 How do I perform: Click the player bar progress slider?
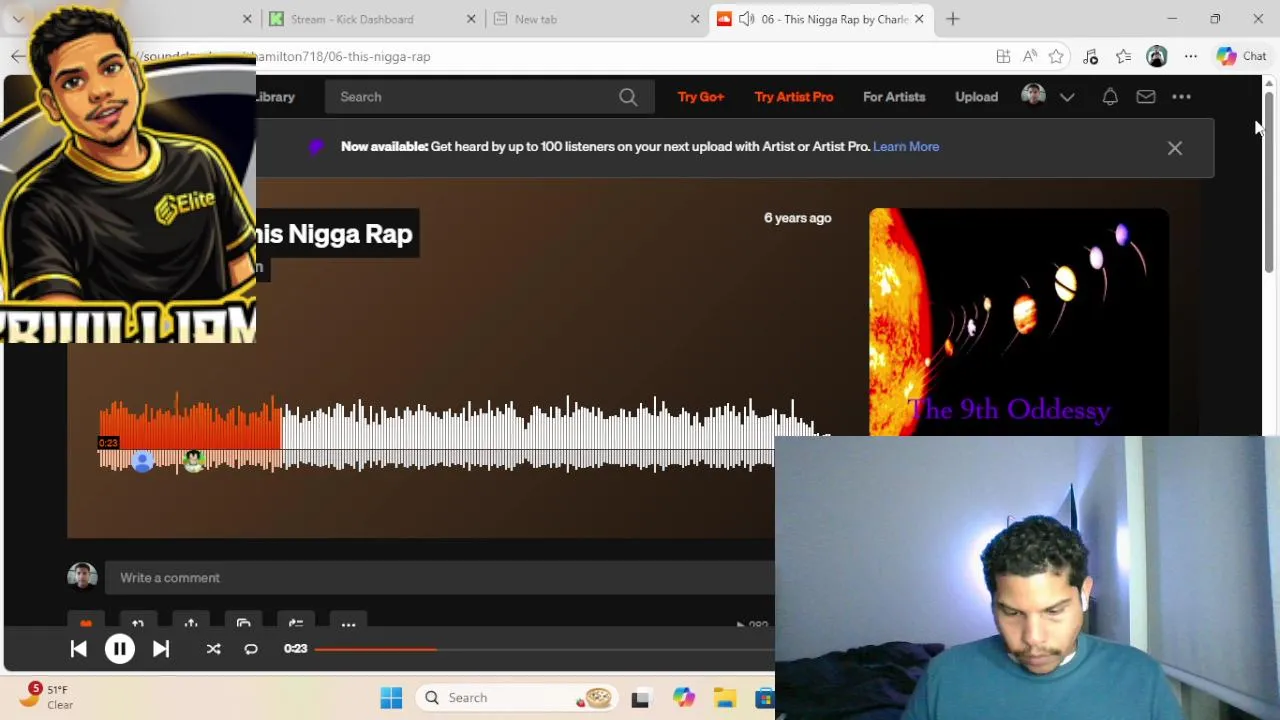545,649
